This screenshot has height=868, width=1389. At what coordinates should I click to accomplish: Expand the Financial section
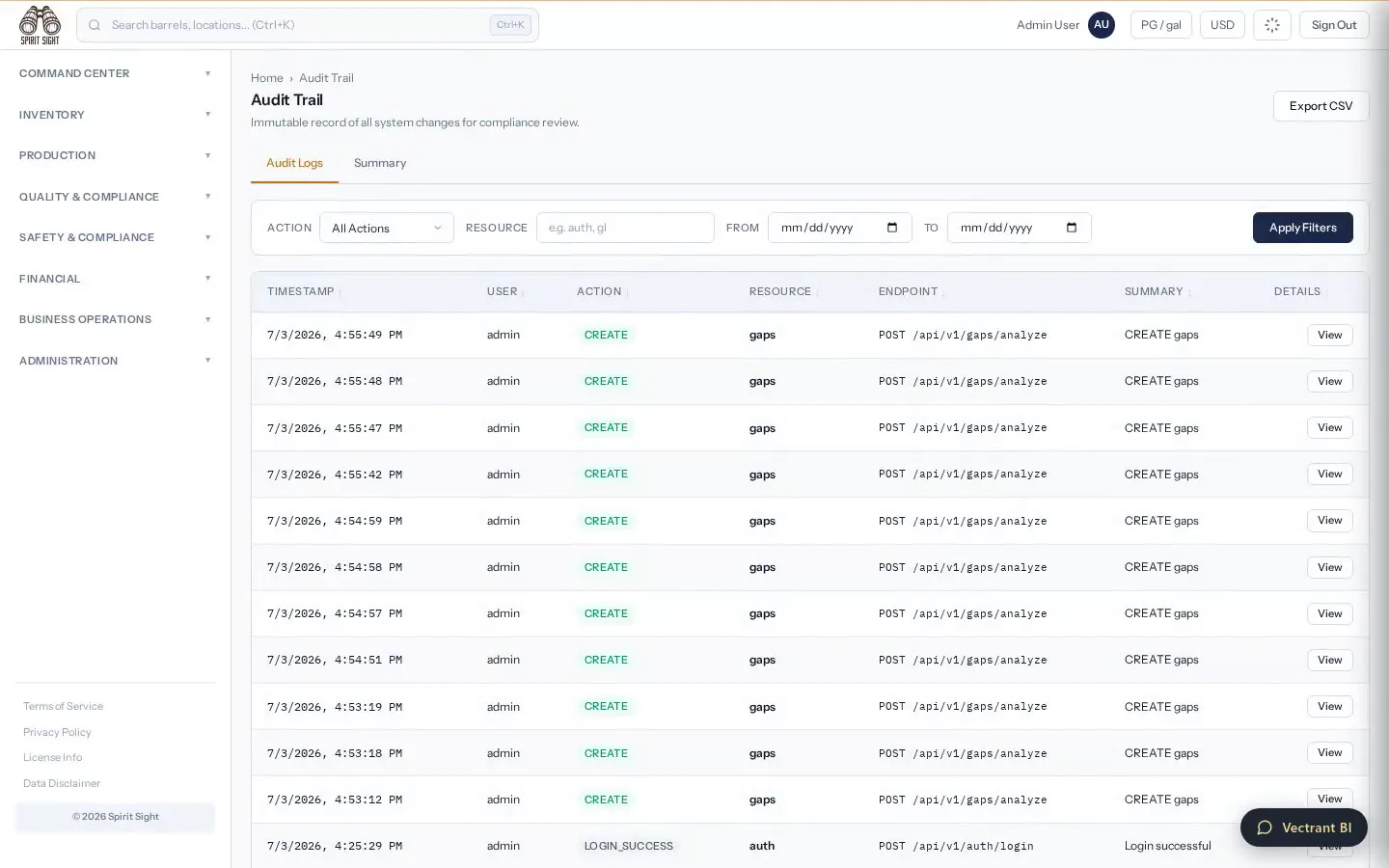tap(115, 279)
